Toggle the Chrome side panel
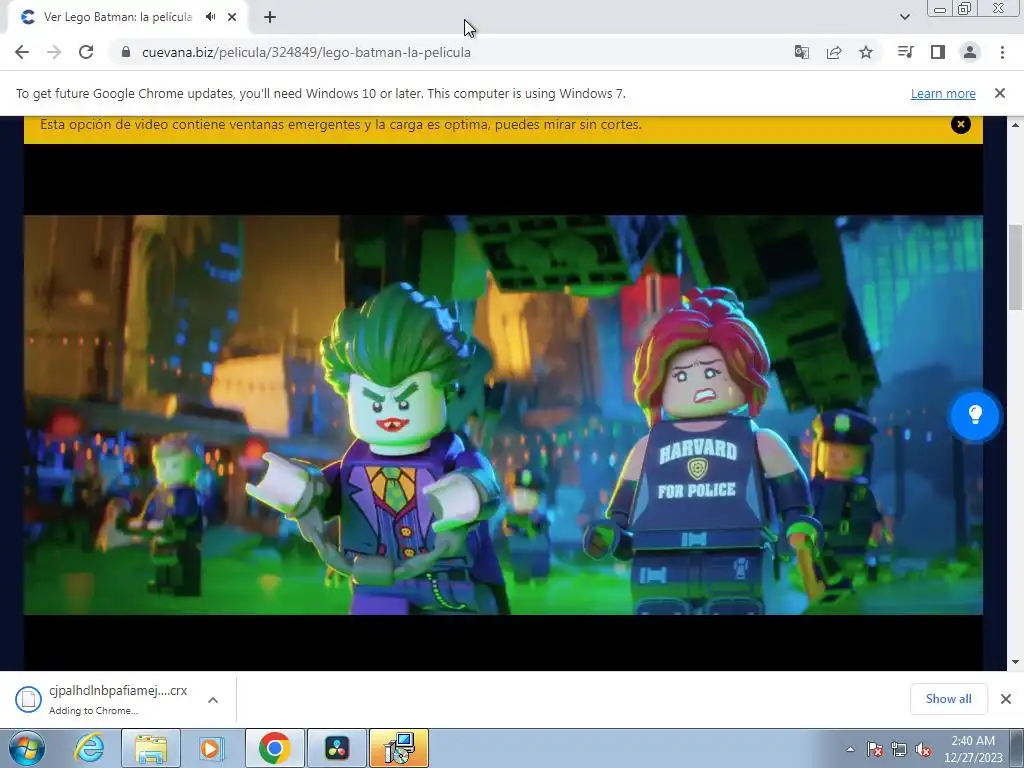The image size is (1024, 768). 938,52
